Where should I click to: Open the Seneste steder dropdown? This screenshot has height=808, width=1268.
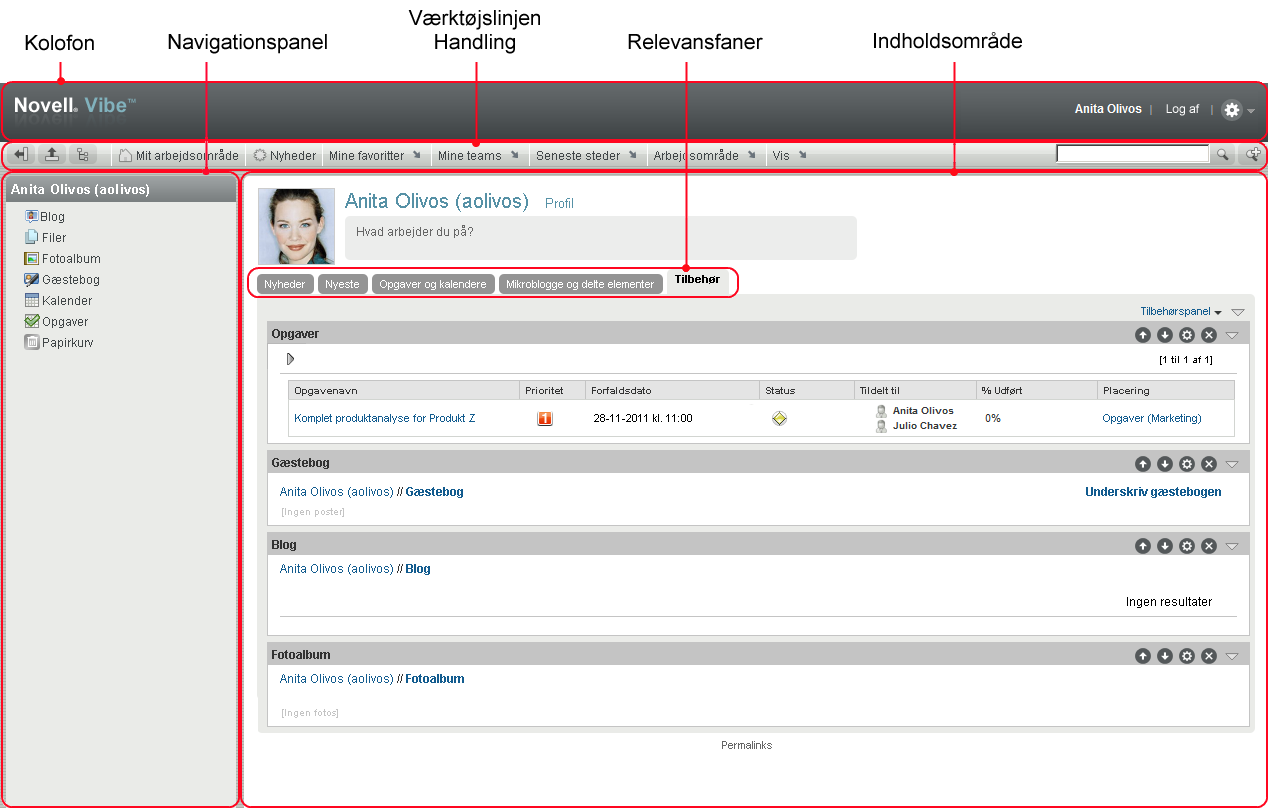pyautogui.click(x=585, y=156)
